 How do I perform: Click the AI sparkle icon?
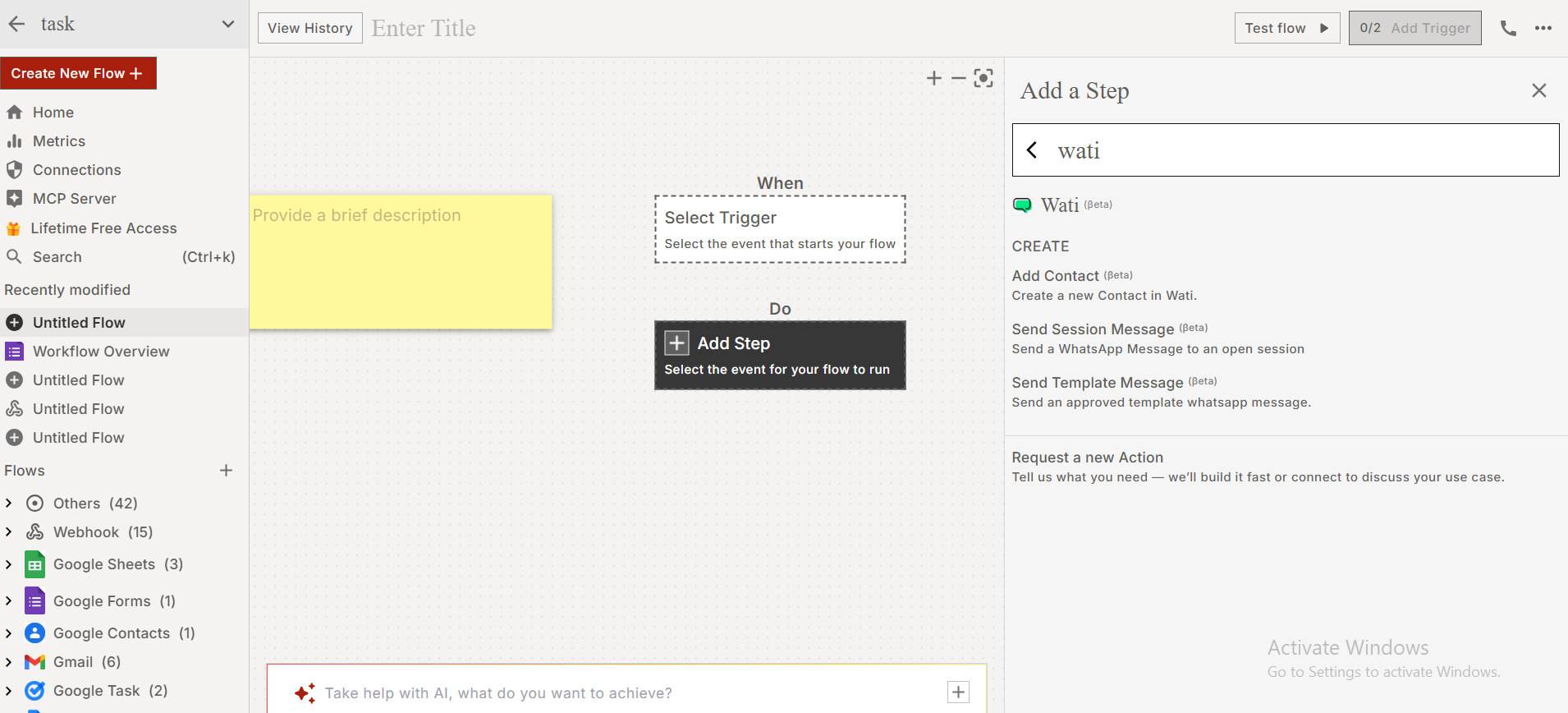click(305, 693)
